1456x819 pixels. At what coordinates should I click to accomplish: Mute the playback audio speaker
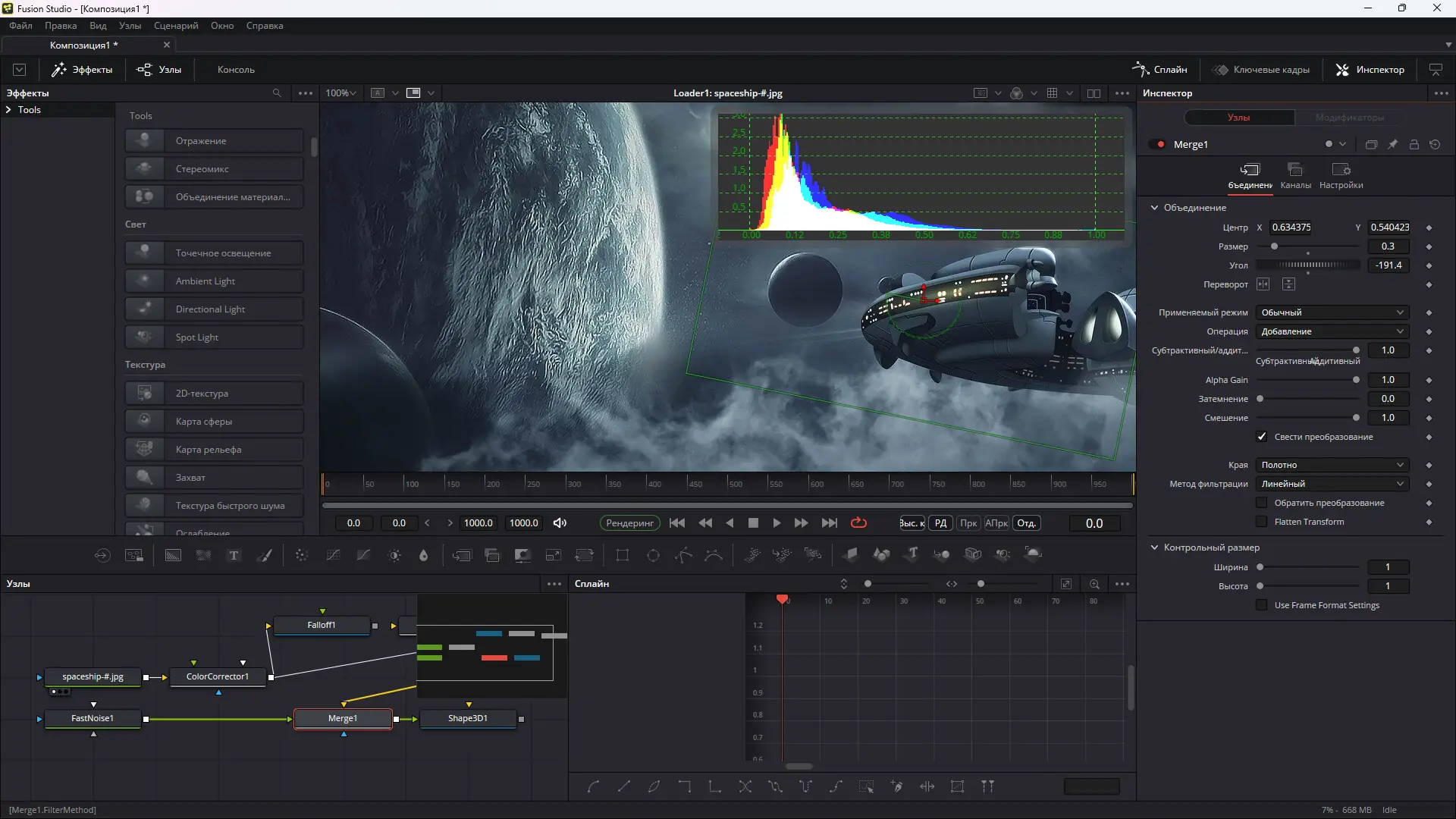[560, 523]
